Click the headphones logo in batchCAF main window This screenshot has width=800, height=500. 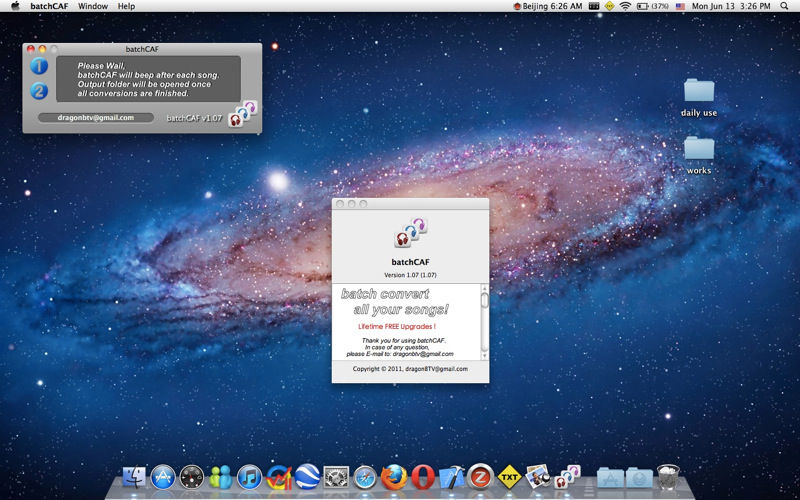click(x=242, y=113)
